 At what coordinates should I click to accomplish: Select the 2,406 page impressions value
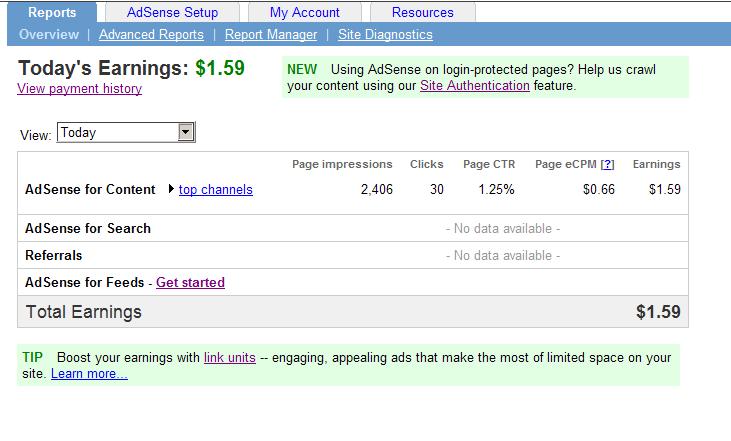coord(377,189)
